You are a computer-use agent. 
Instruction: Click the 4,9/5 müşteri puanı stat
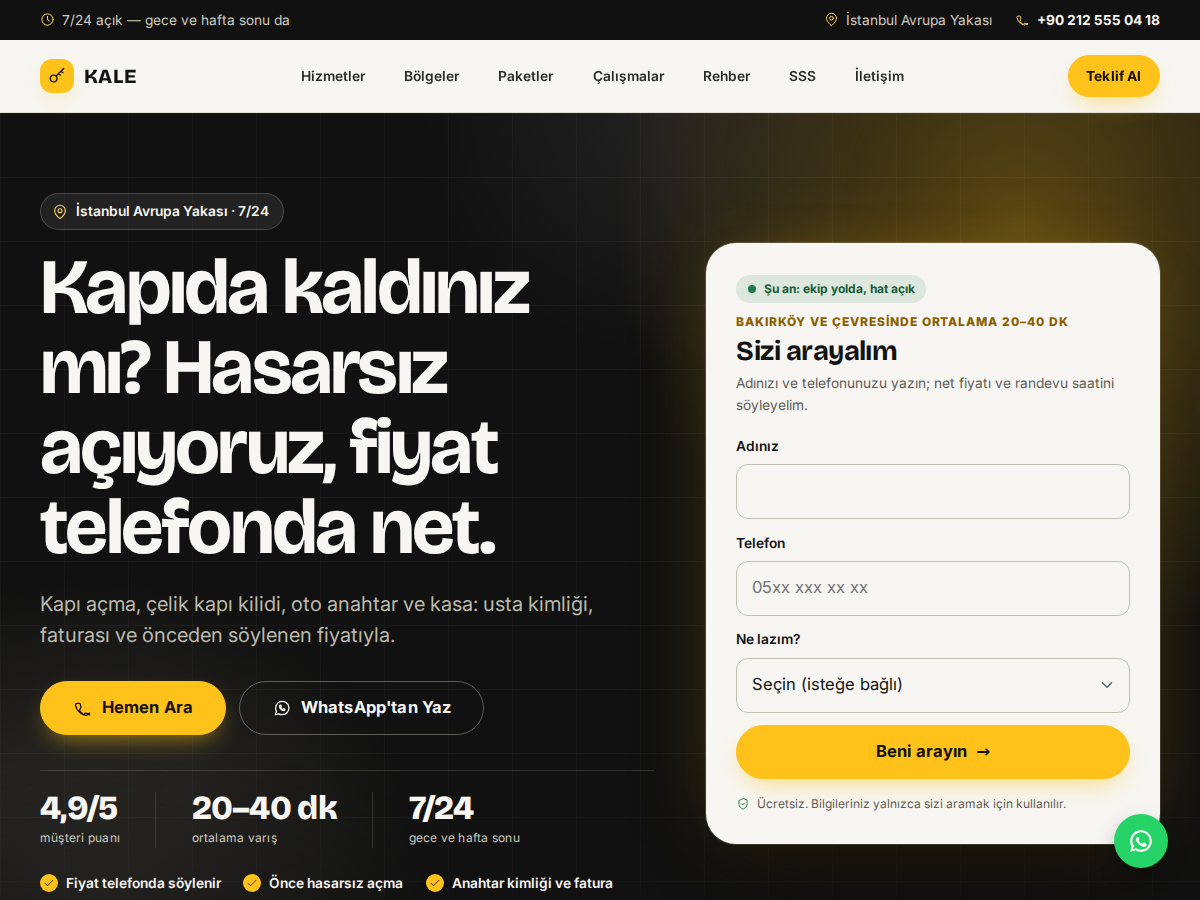coord(80,819)
